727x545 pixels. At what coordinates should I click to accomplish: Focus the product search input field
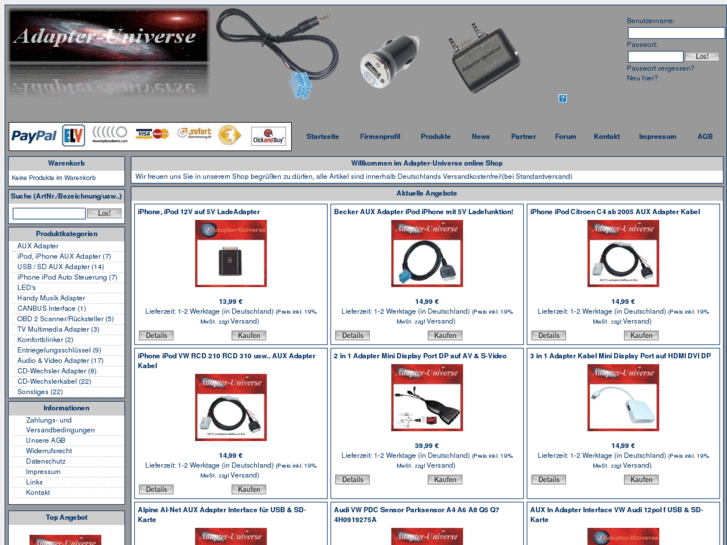[x=49, y=213]
